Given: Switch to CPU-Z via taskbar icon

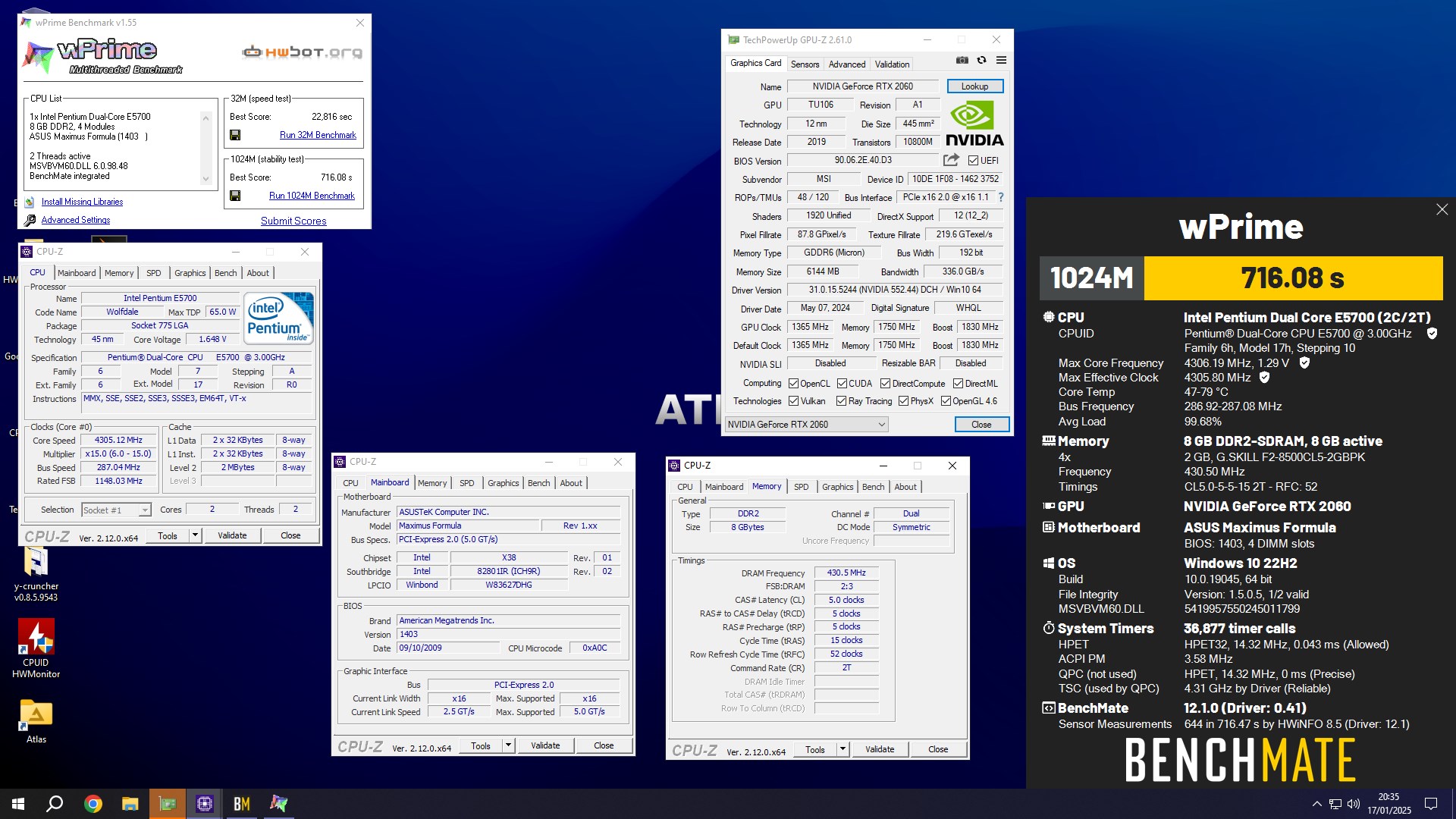Looking at the screenshot, I should click(x=204, y=804).
